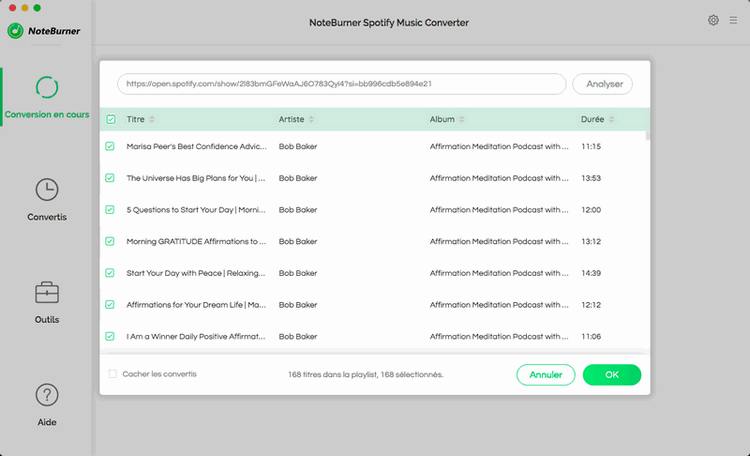
Task: Click Annuler to cancel
Action: tap(546, 375)
